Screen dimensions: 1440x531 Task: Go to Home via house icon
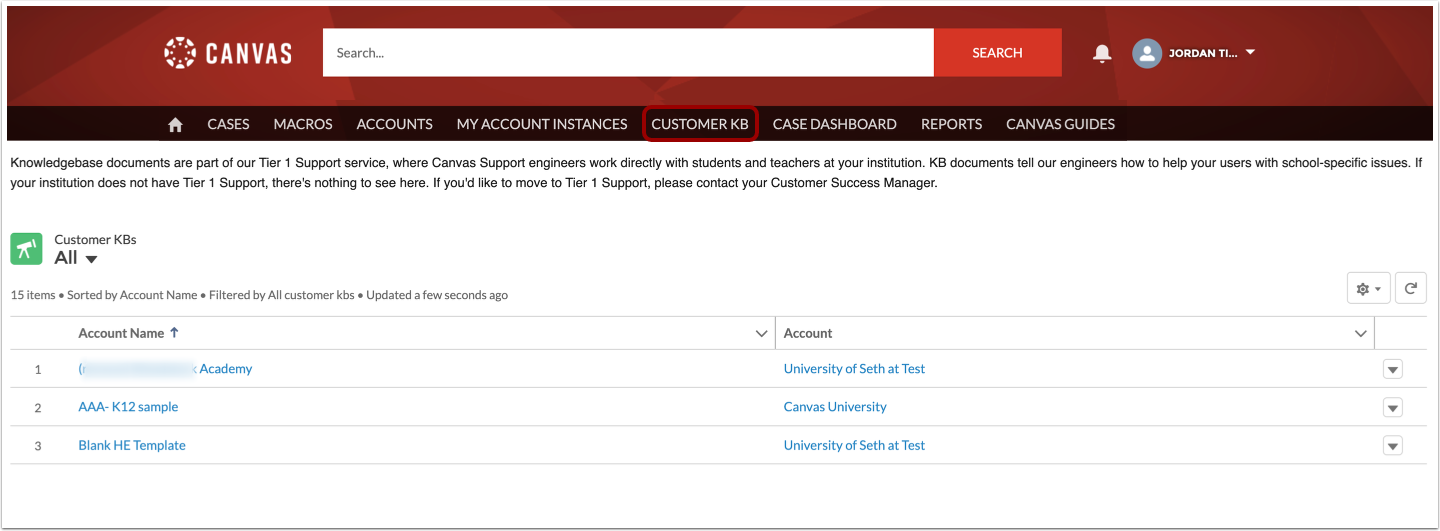pos(175,125)
